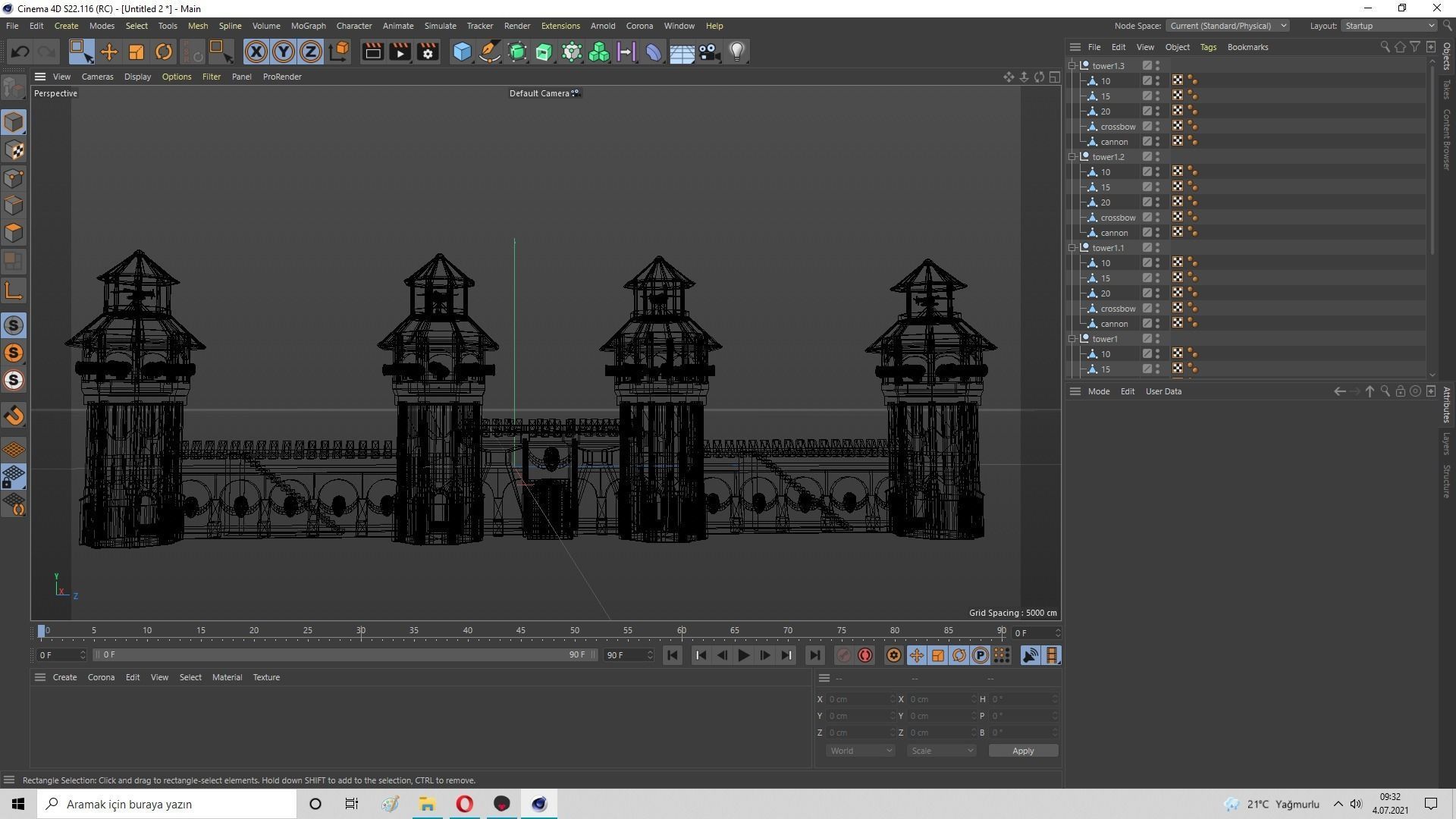Open the World coordinate dropdown
This screenshot has height=819, width=1456.
click(x=860, y=751)
